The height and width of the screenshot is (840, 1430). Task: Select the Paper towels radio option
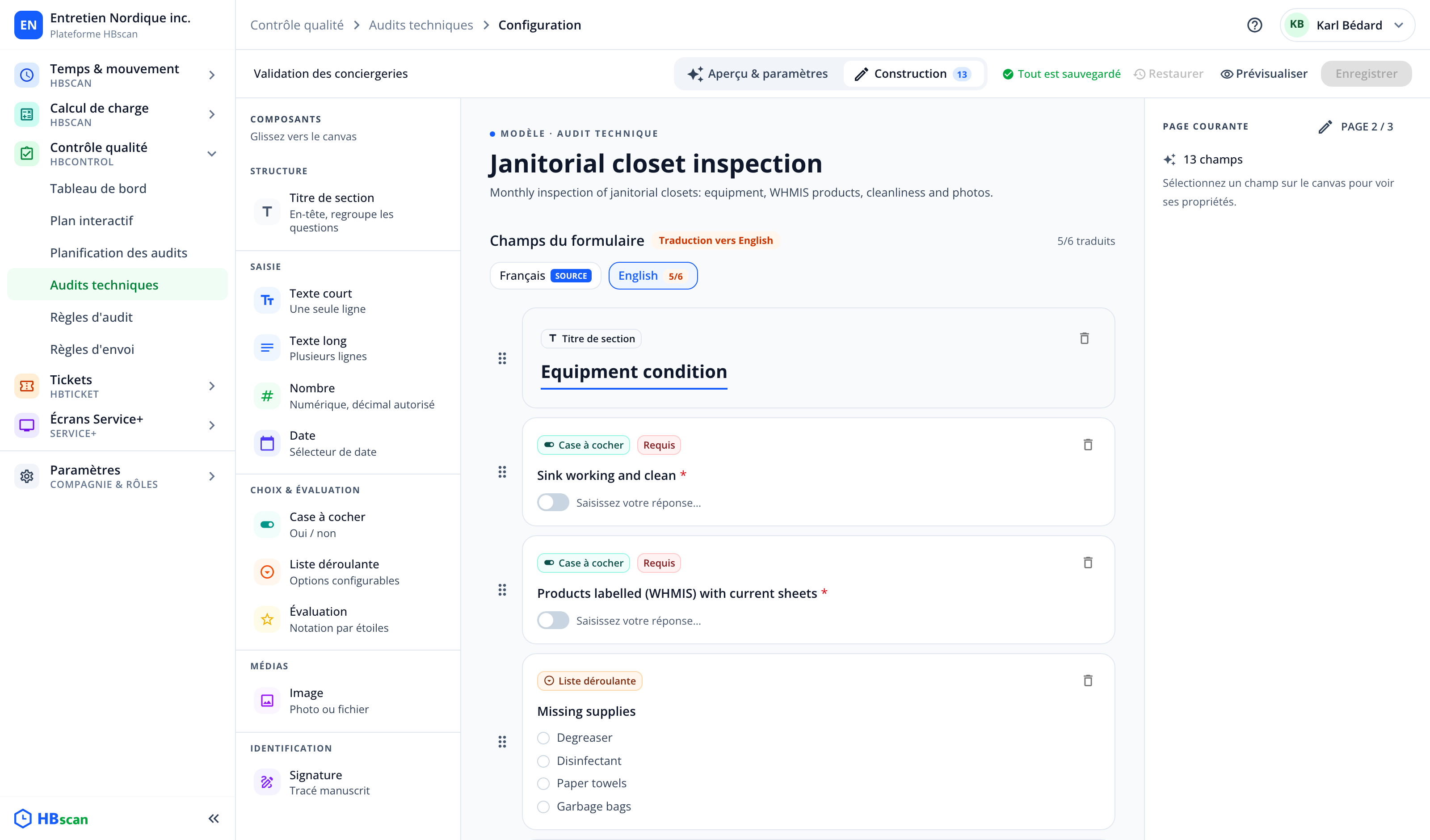[543, 784]
